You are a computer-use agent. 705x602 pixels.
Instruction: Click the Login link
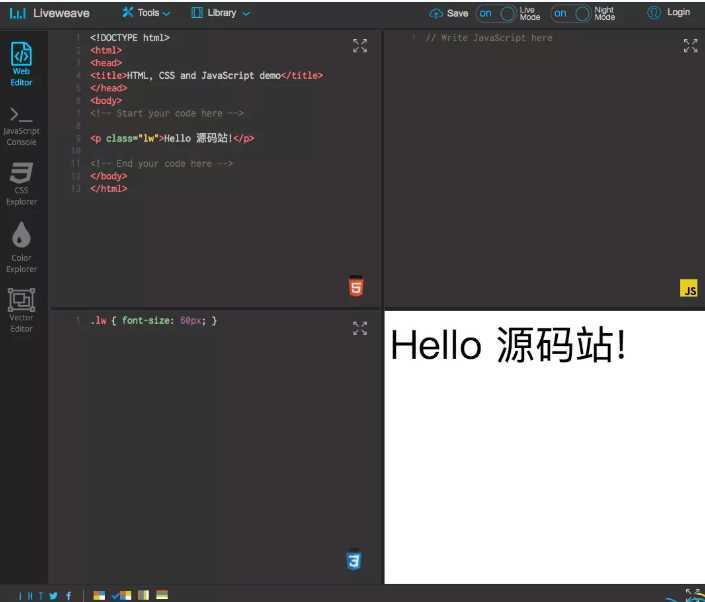coord(678,12)
